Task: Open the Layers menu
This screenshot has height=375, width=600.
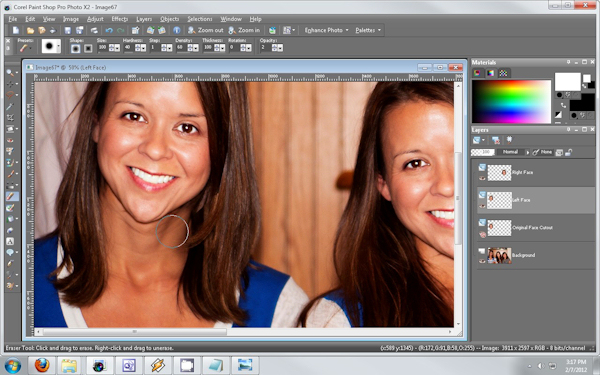Action: point(144,19)
